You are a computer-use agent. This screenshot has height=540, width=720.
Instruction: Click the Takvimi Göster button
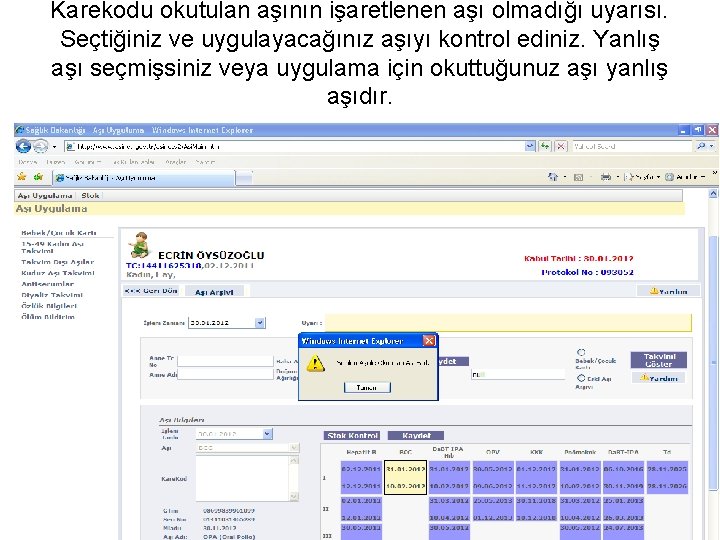point(659,360)
